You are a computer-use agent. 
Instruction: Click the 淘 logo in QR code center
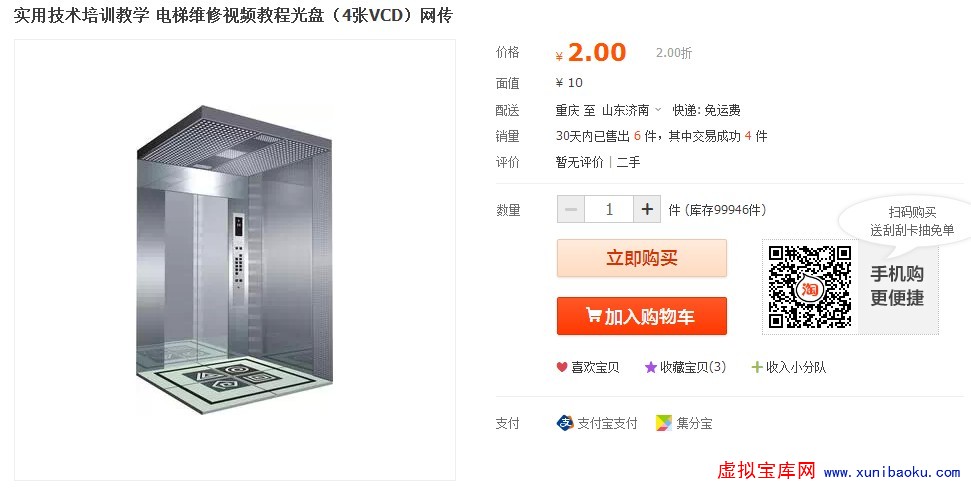[809, 288]
